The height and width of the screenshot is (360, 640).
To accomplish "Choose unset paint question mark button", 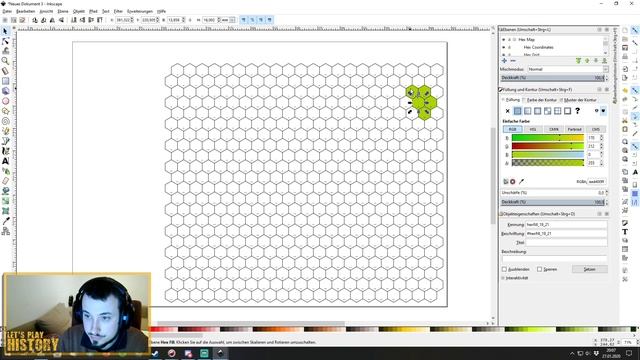I will point(578,111).
